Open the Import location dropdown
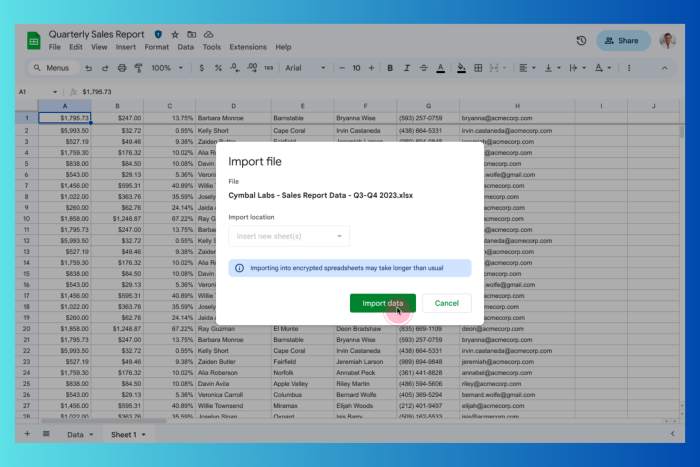The image size is (700, 467). 289,236
